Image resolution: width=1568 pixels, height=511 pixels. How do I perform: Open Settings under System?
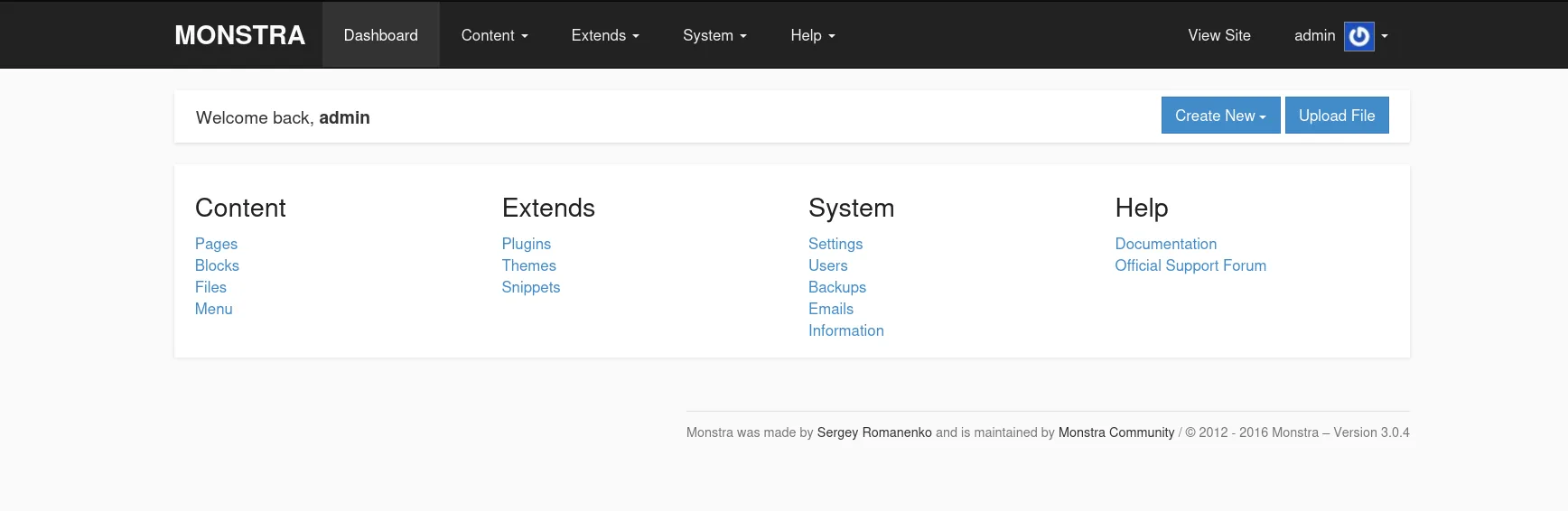click(x=835, y=244)
